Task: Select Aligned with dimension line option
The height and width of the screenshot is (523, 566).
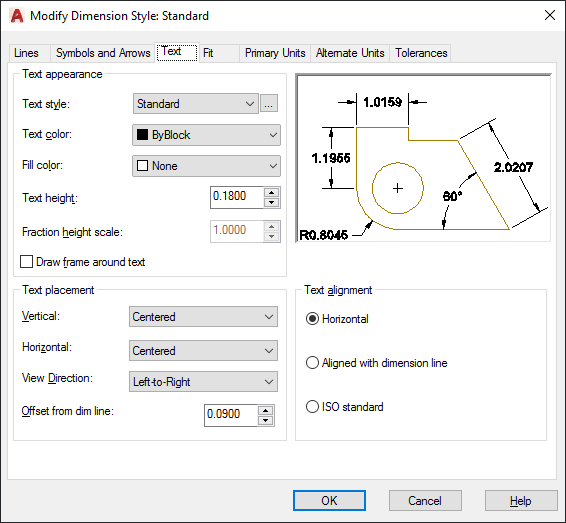Action: pos(312,363)
